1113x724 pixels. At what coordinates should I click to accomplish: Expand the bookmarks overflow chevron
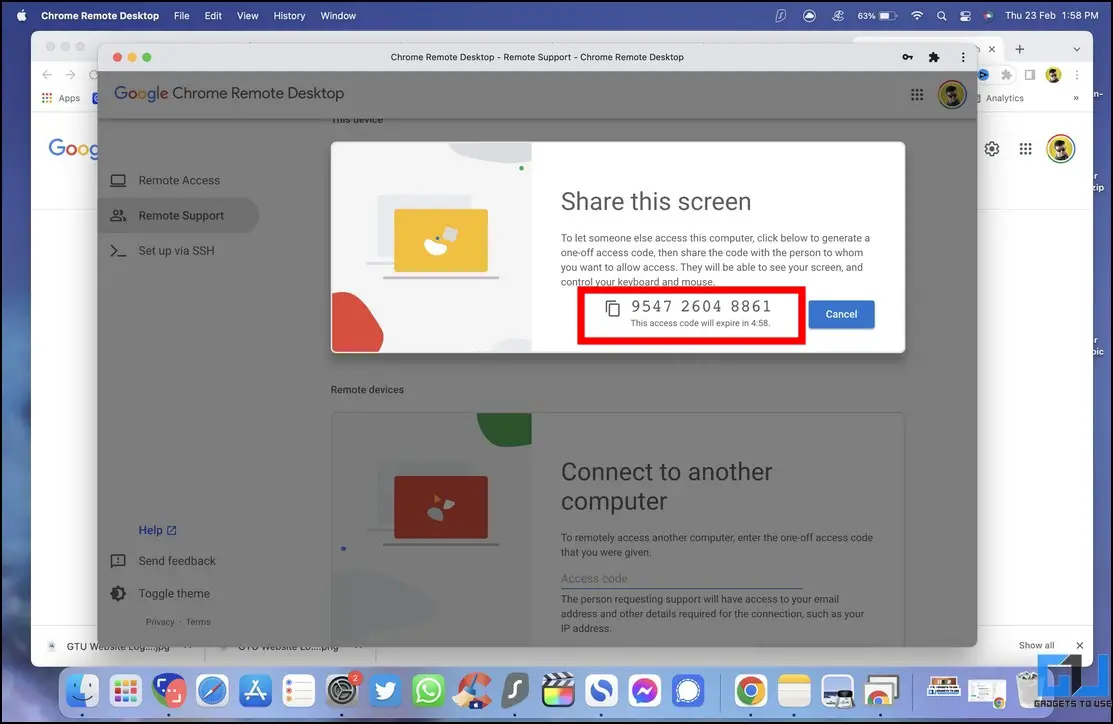(1076, 98)
